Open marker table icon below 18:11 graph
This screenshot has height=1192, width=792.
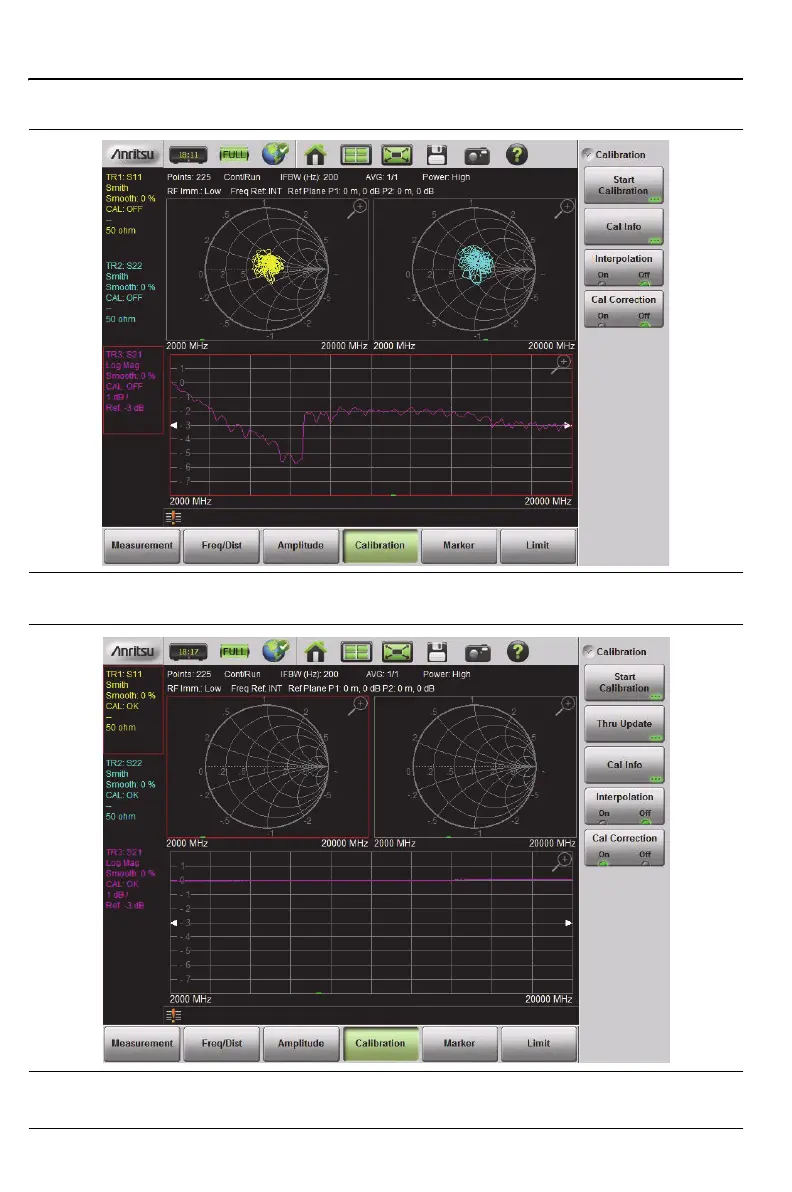point(173,518)
